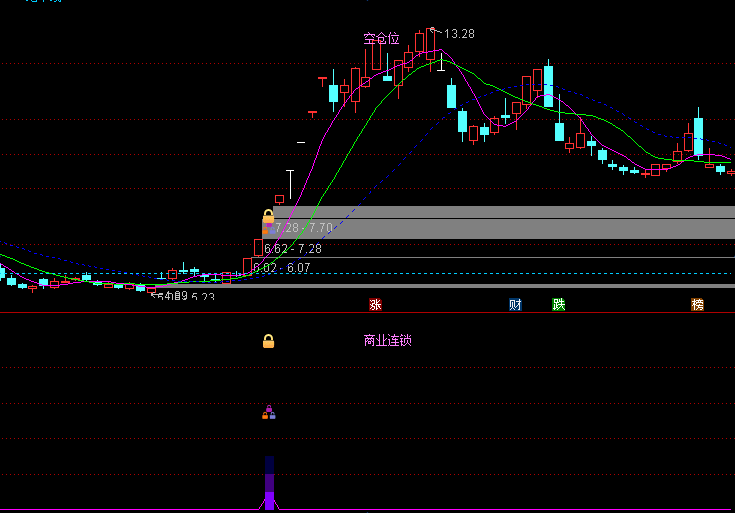The height and width of the screenshot is (513, 735).
Task: Select the 商业连锁 sector label
Action: [388, 340]
